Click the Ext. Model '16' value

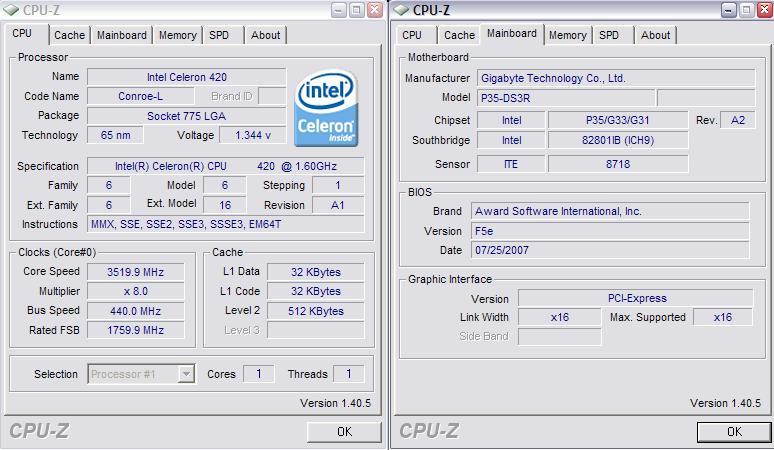225,205
